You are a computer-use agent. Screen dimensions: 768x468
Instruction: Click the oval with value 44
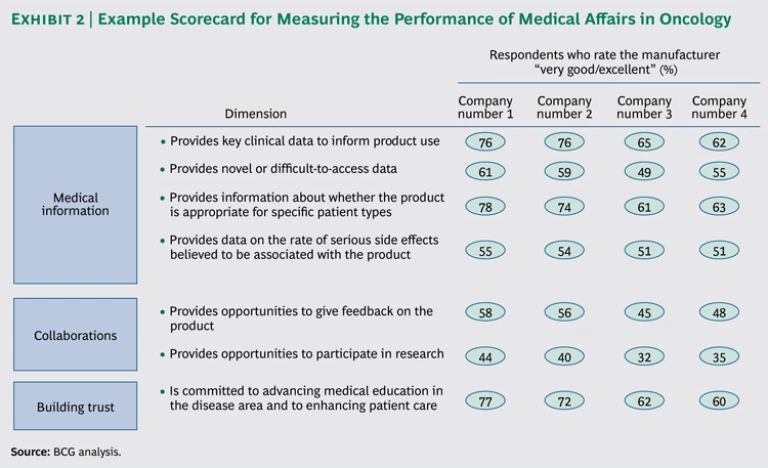[x=485, y=357]
